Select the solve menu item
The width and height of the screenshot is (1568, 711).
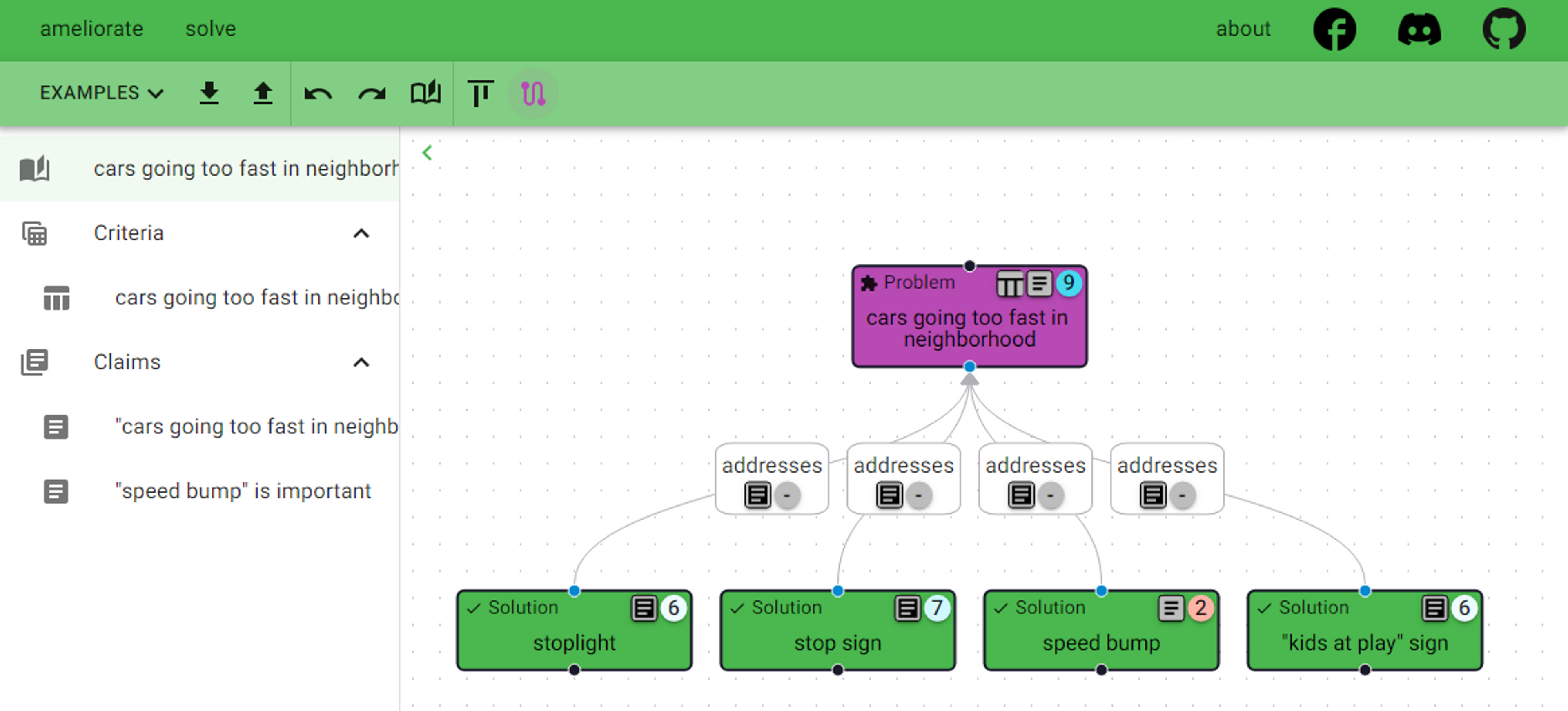(210, 29)
